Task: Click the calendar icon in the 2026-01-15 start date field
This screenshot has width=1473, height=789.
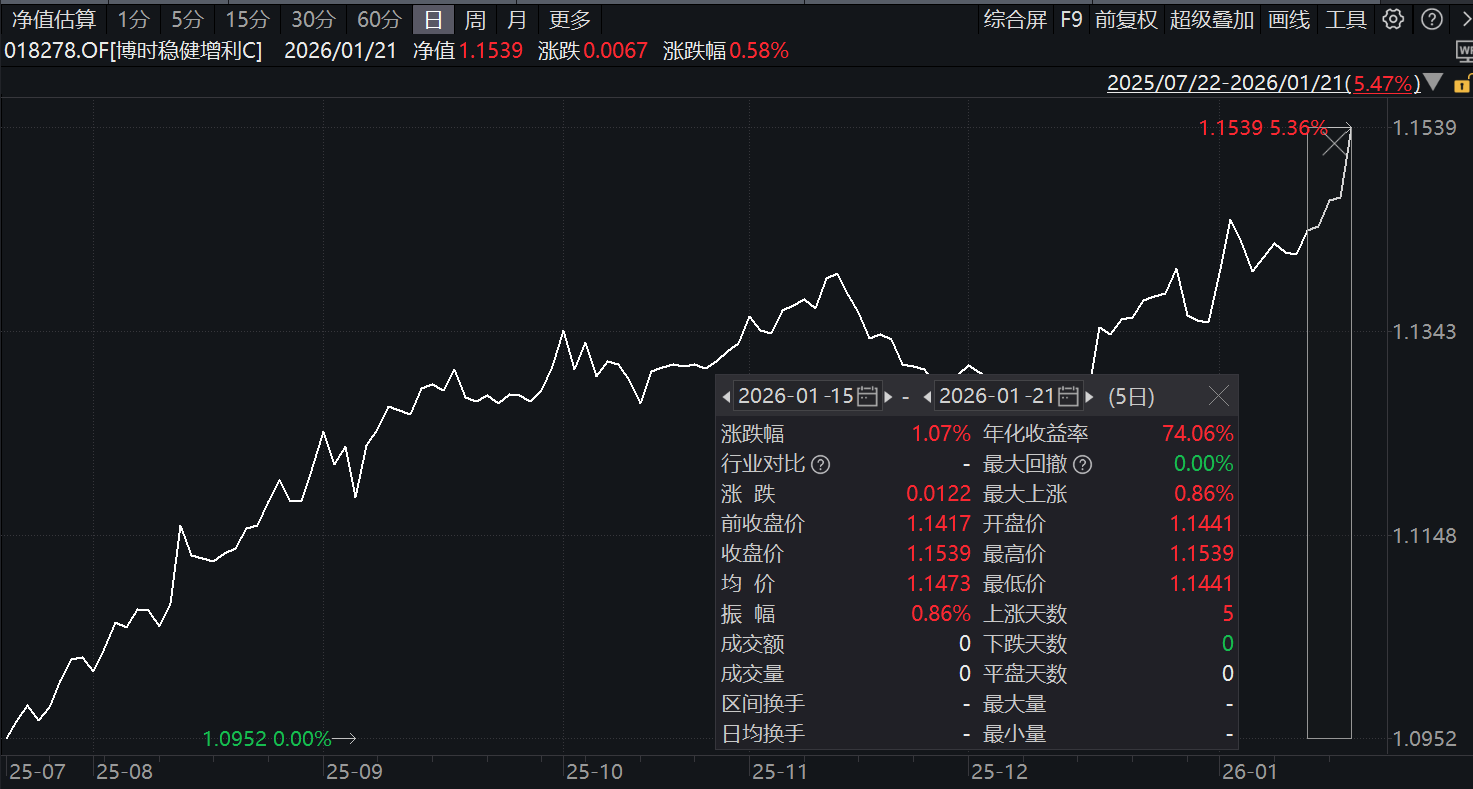Action: click(x=867, y=396)
